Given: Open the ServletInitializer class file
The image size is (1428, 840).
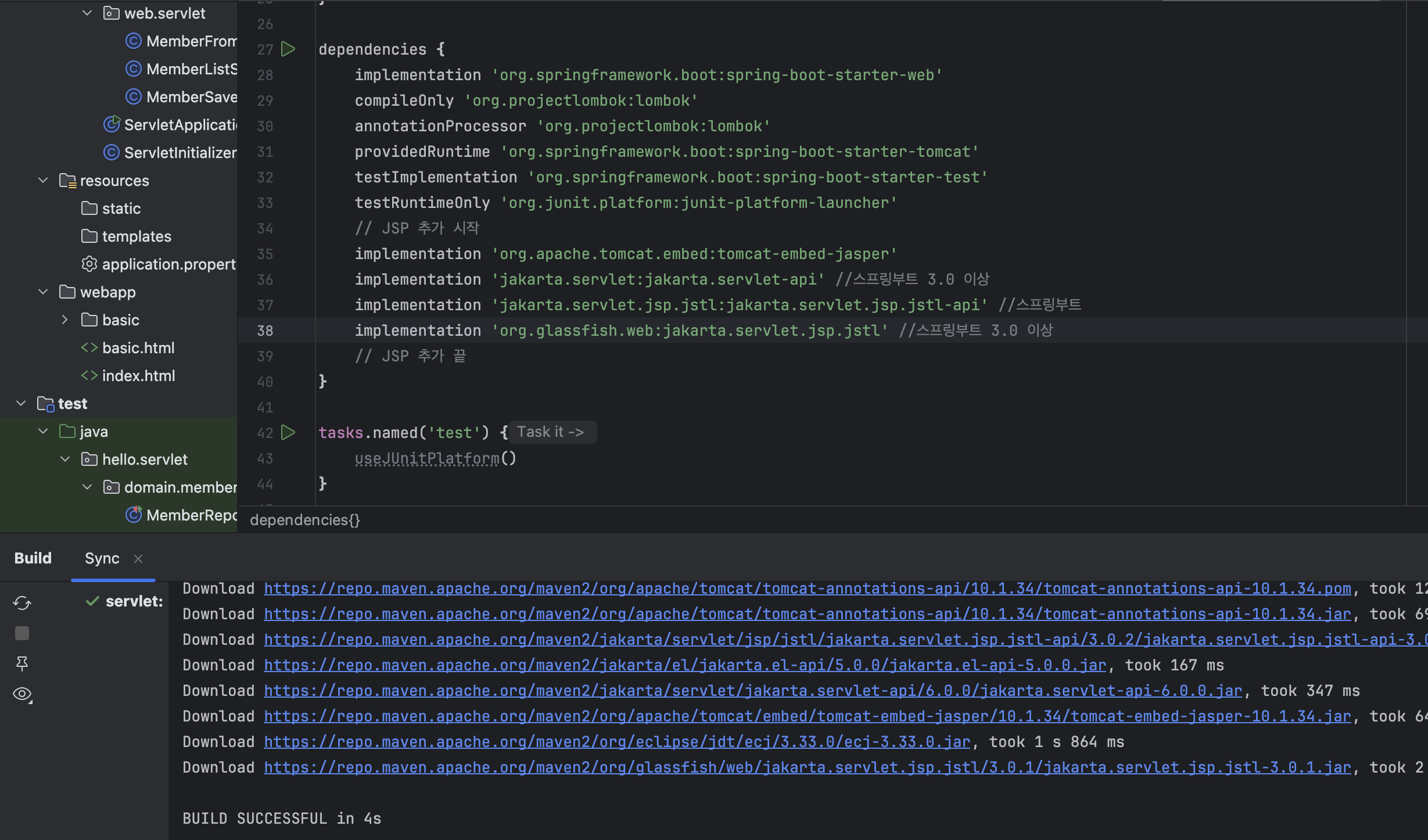Looking at the screenshot, I should pyautogui.click(x=180, y=153).
